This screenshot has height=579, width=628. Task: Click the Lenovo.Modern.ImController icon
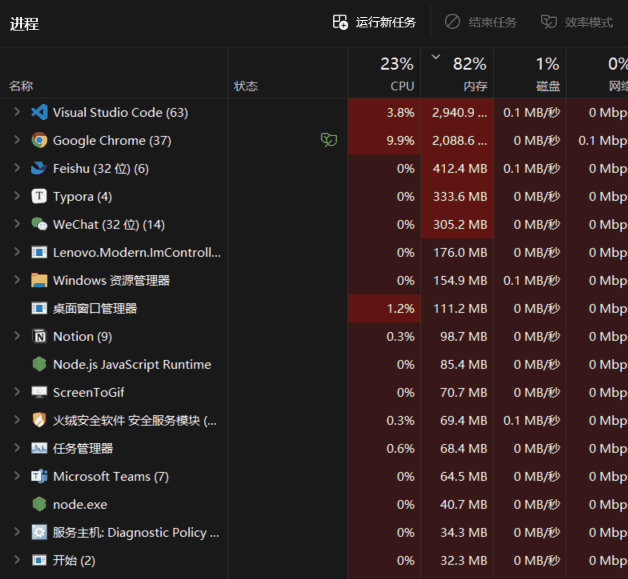pyautogui.click(x=39, y=252)
